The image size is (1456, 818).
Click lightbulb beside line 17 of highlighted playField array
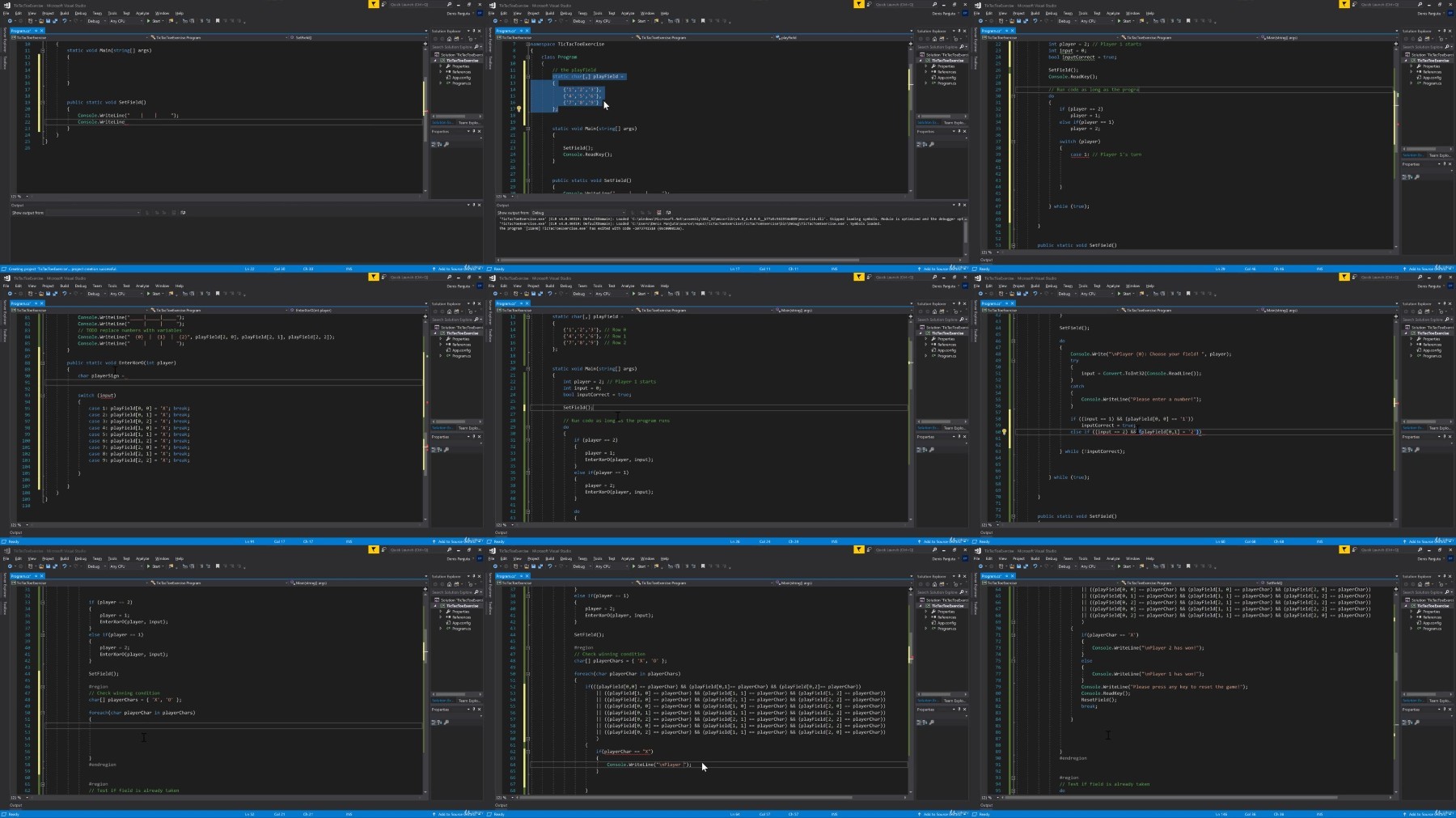(518, 108)
